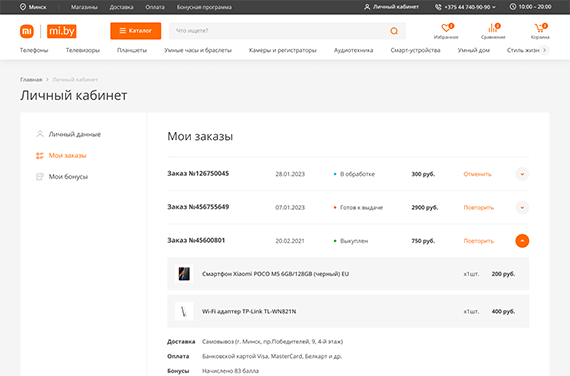Open the mi.by logo link
The width and height of the screenshot is (570, 376).
pos(62,31)
